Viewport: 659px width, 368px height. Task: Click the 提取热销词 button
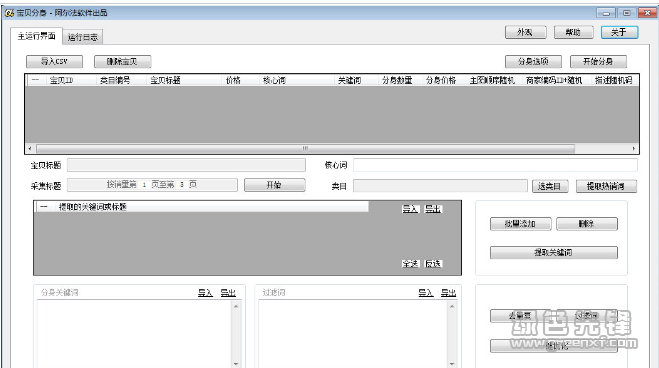click(x=606, y=186)
